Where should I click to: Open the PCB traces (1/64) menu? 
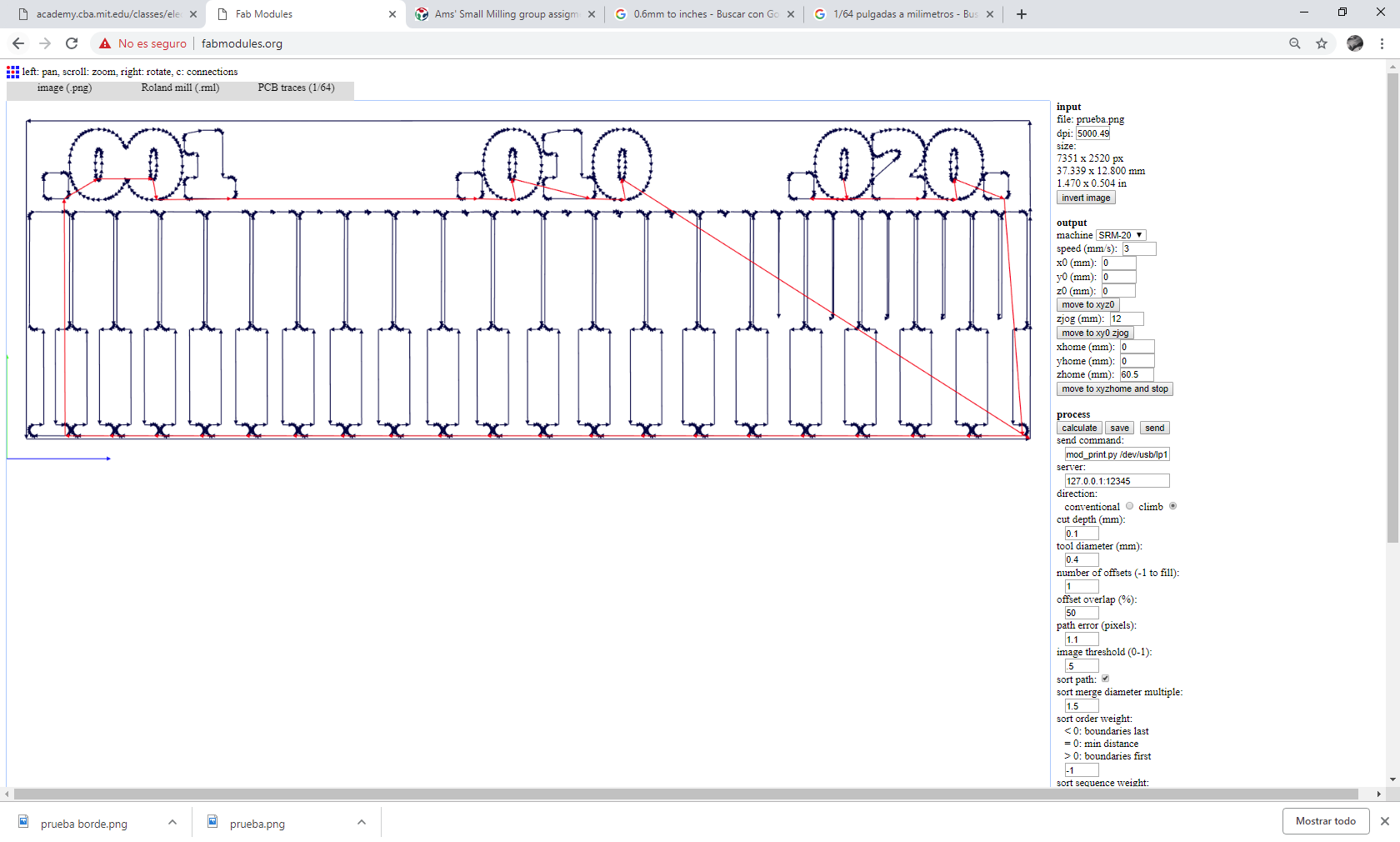(x=296, y=88)
